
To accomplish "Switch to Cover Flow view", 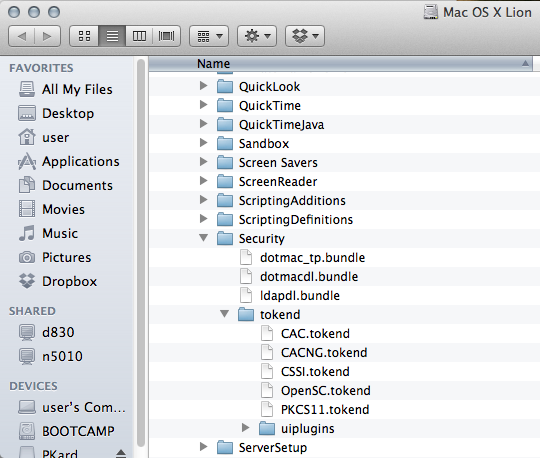I will 166,36.
